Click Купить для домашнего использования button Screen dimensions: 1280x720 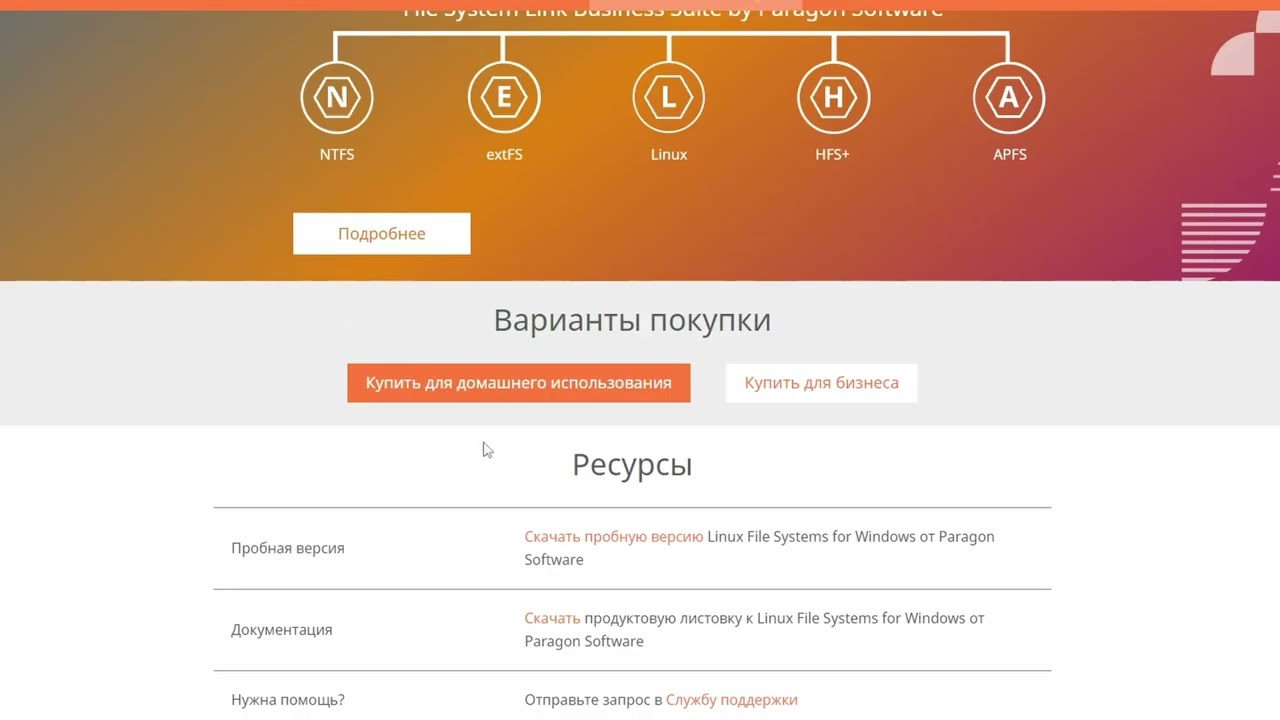(x=519, y=383)
